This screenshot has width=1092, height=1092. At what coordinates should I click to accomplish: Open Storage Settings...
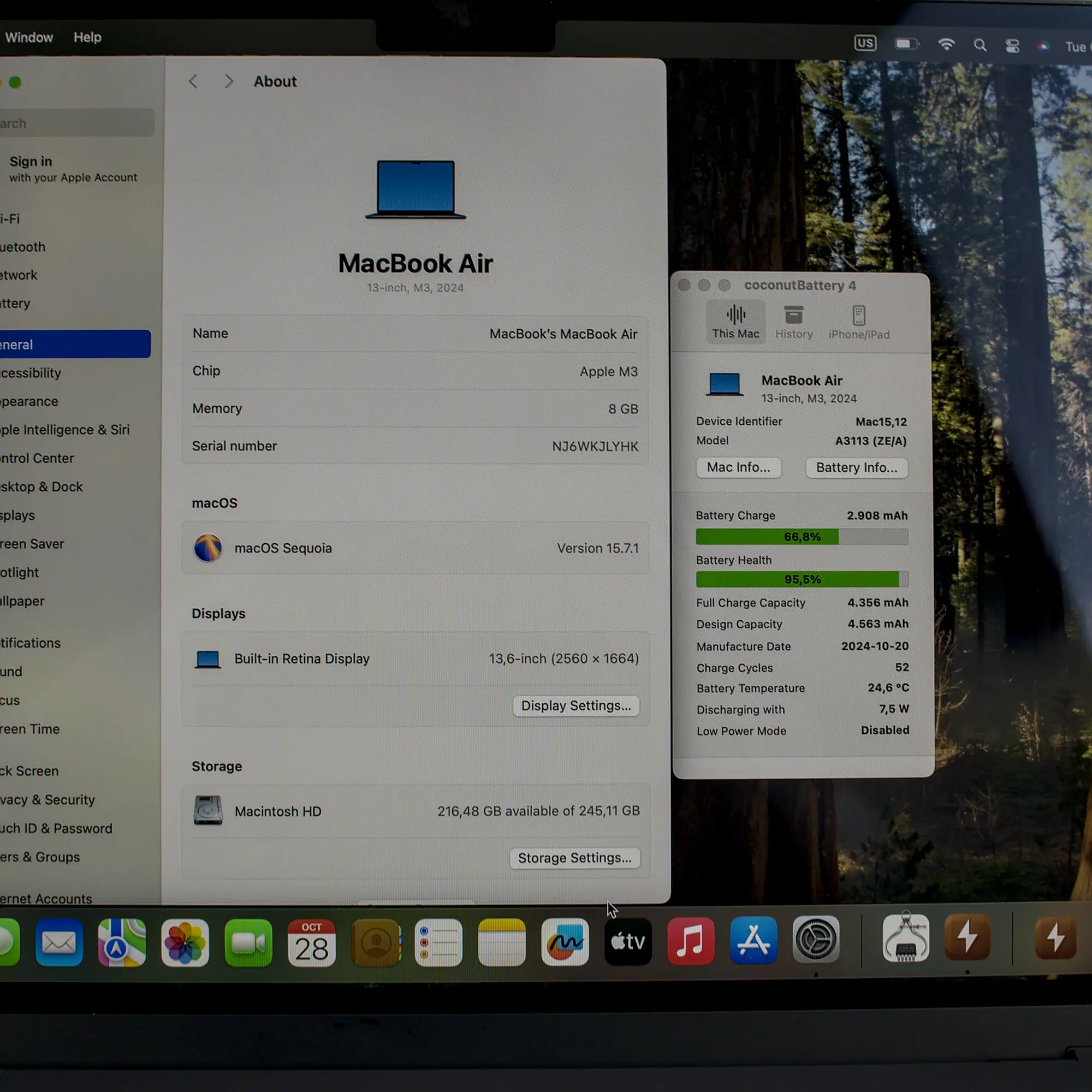(574, 857)
